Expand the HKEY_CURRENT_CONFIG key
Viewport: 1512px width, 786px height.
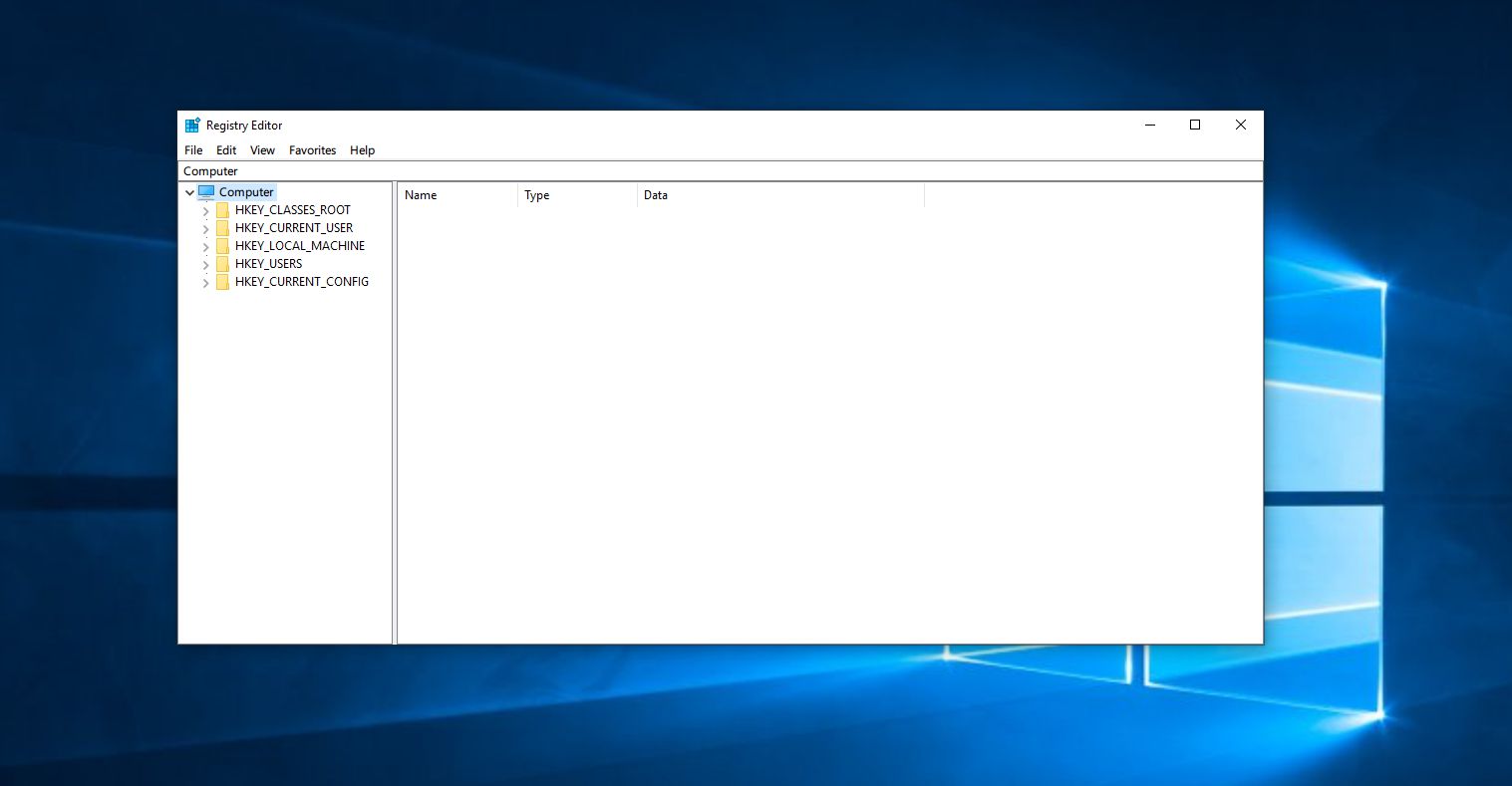click(206, 283)
